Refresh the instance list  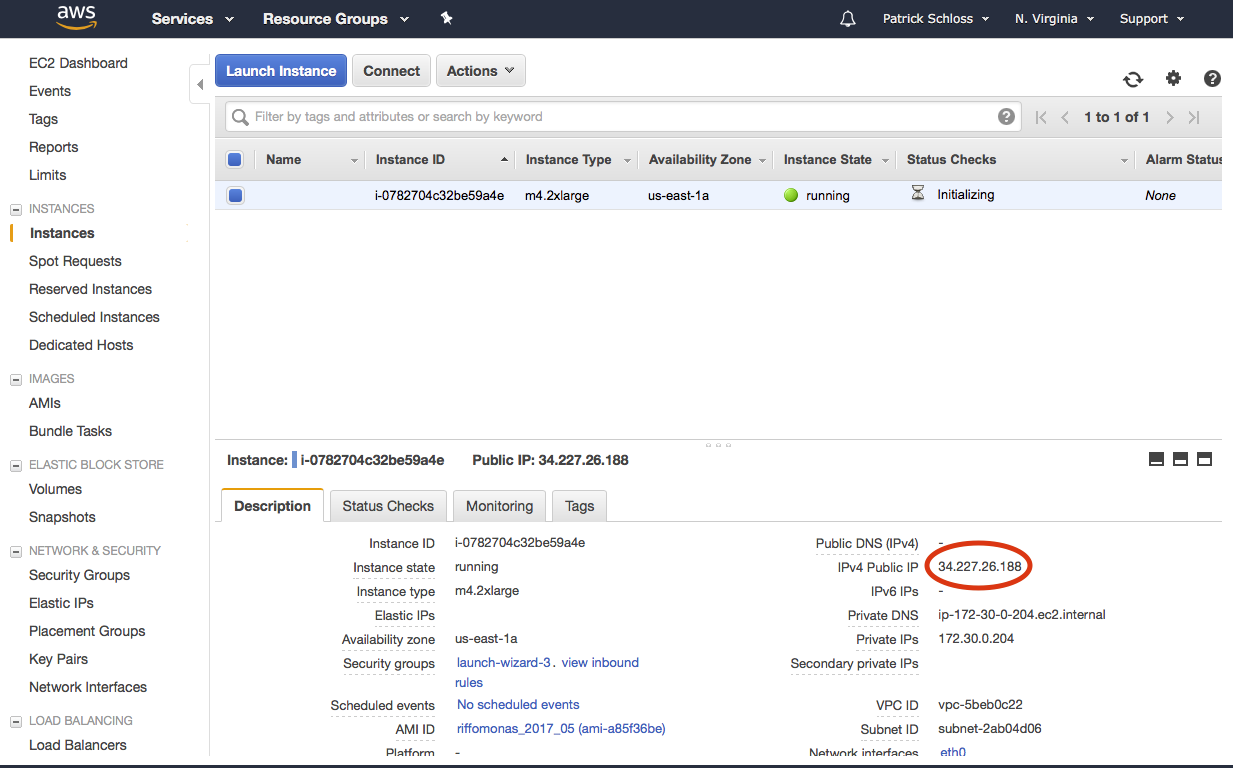(x=1133, y=78)
